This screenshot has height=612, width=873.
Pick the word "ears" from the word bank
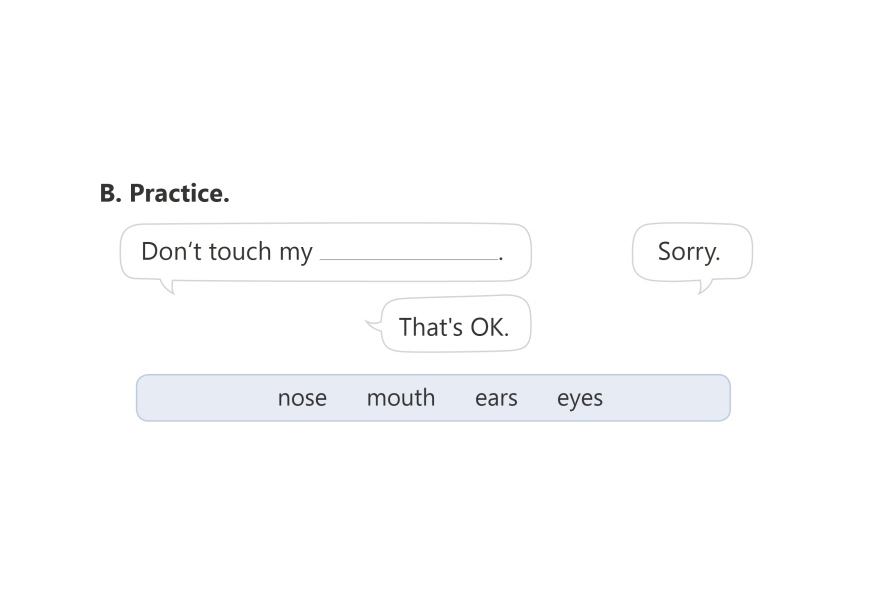pyautogui.click(x=496, y=398)
